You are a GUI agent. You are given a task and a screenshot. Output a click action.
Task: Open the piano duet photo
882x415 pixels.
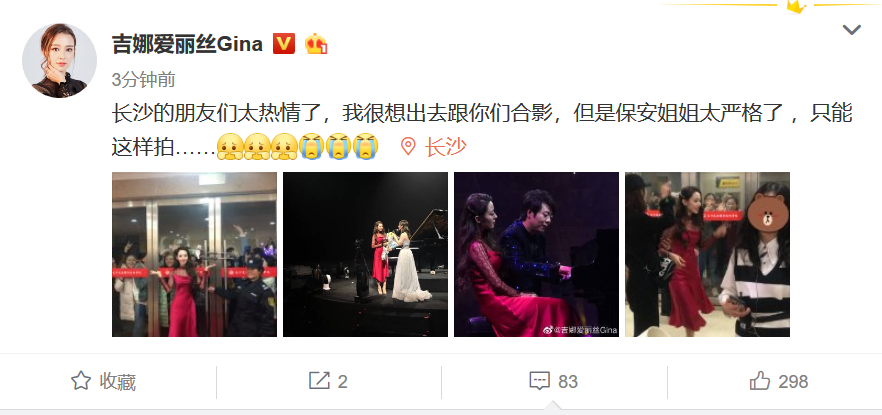537,254
